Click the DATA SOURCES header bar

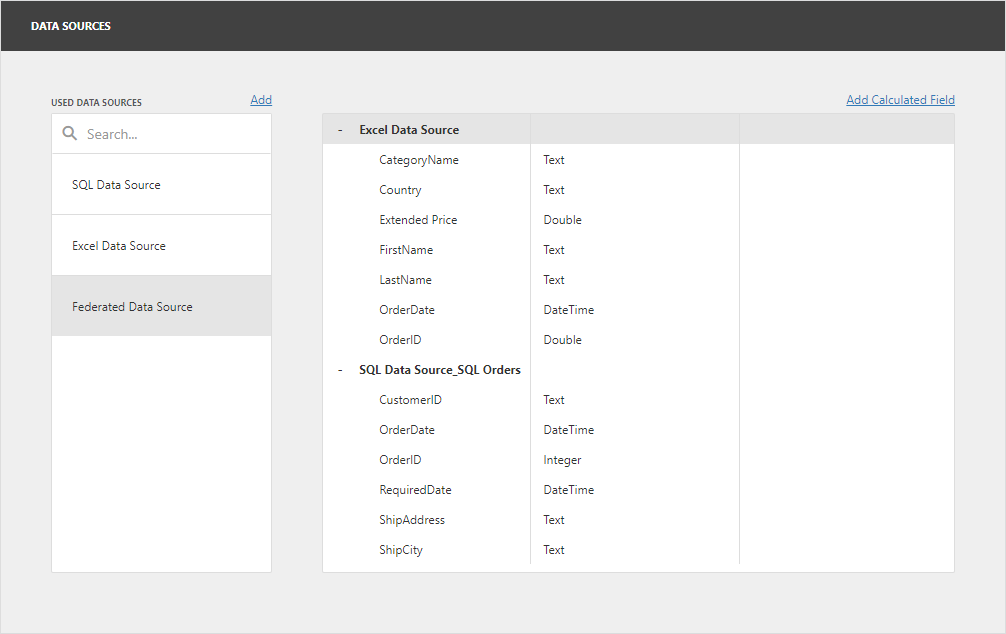(x=71, y=25)
